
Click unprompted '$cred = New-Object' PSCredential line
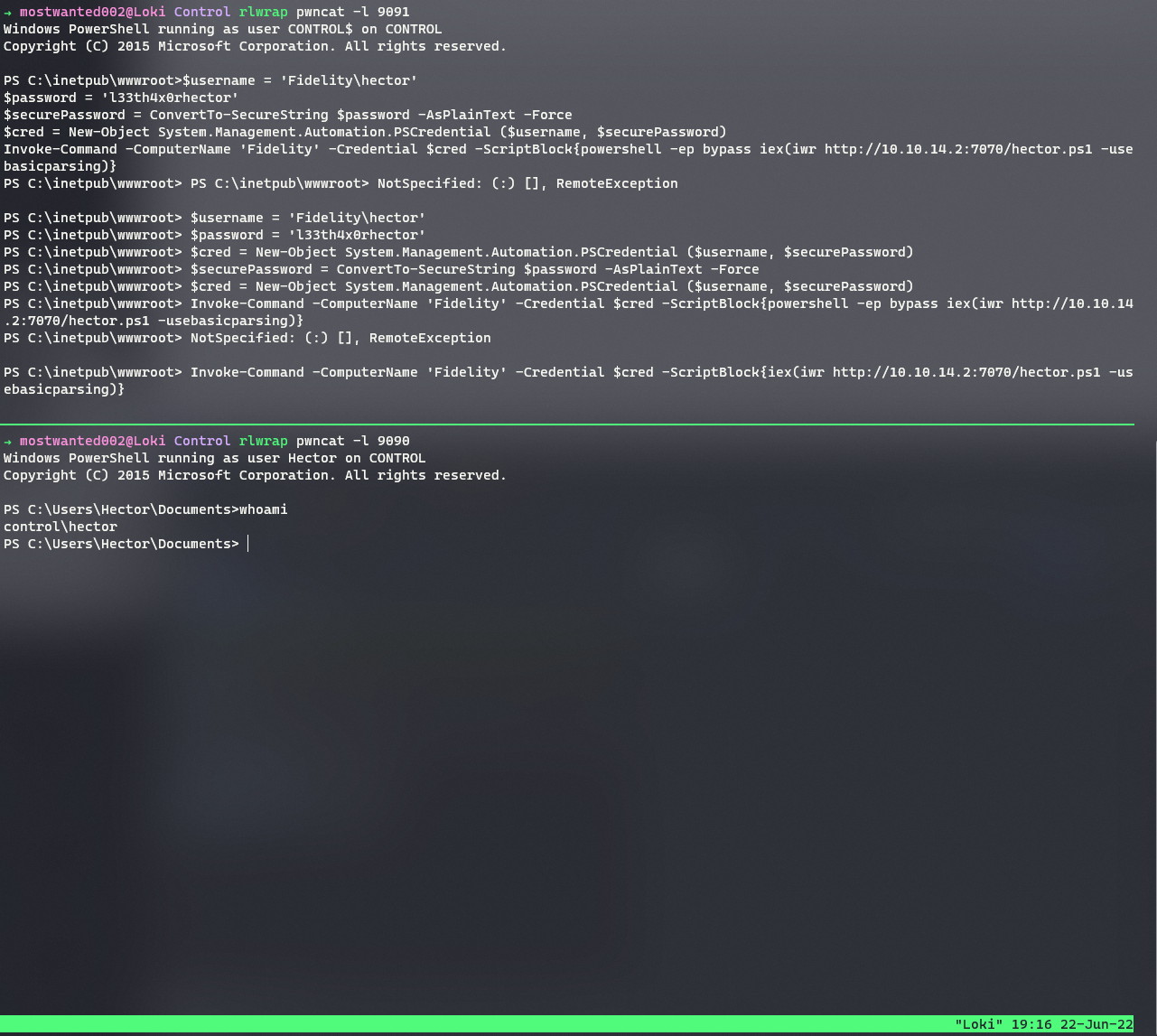click(x=365, y=132)
